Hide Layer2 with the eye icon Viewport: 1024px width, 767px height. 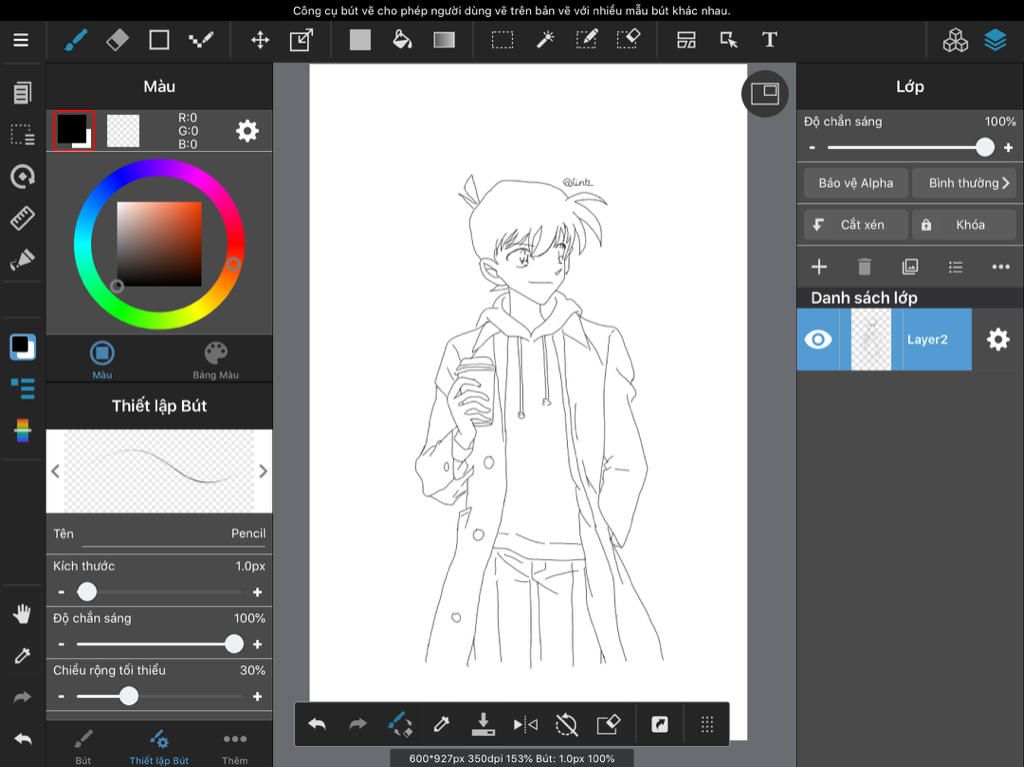pyautogui.click(x=818, y=339)
